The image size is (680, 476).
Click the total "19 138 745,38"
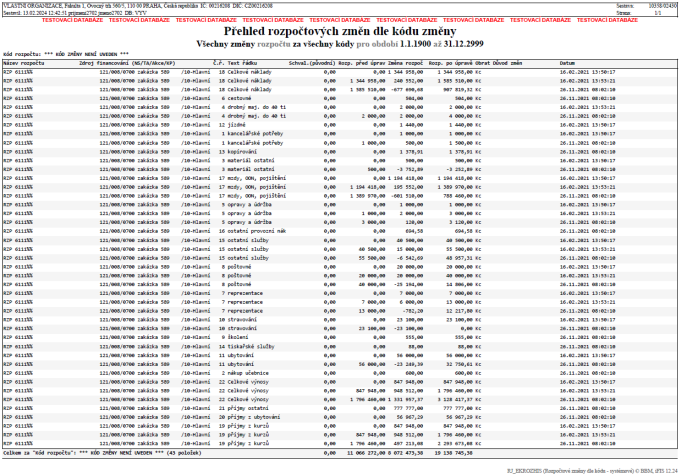(453, 453)
